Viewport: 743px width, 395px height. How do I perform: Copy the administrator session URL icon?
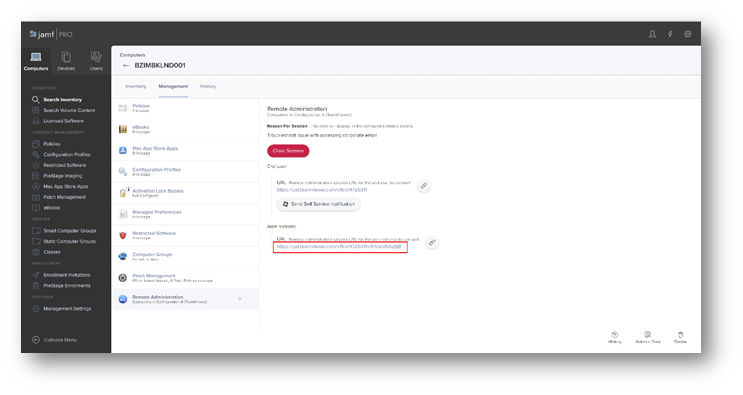432,242
